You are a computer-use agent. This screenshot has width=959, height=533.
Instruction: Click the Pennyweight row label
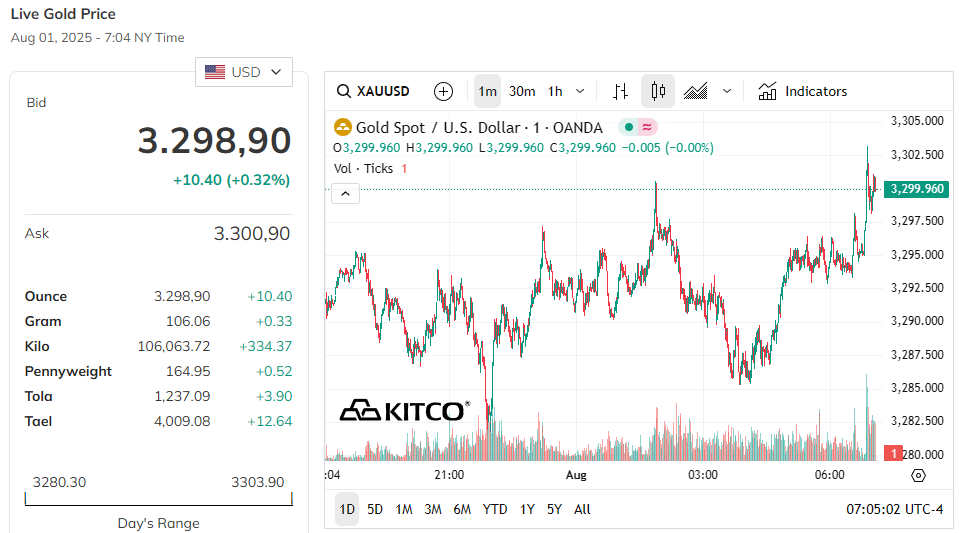click(68, 371)
